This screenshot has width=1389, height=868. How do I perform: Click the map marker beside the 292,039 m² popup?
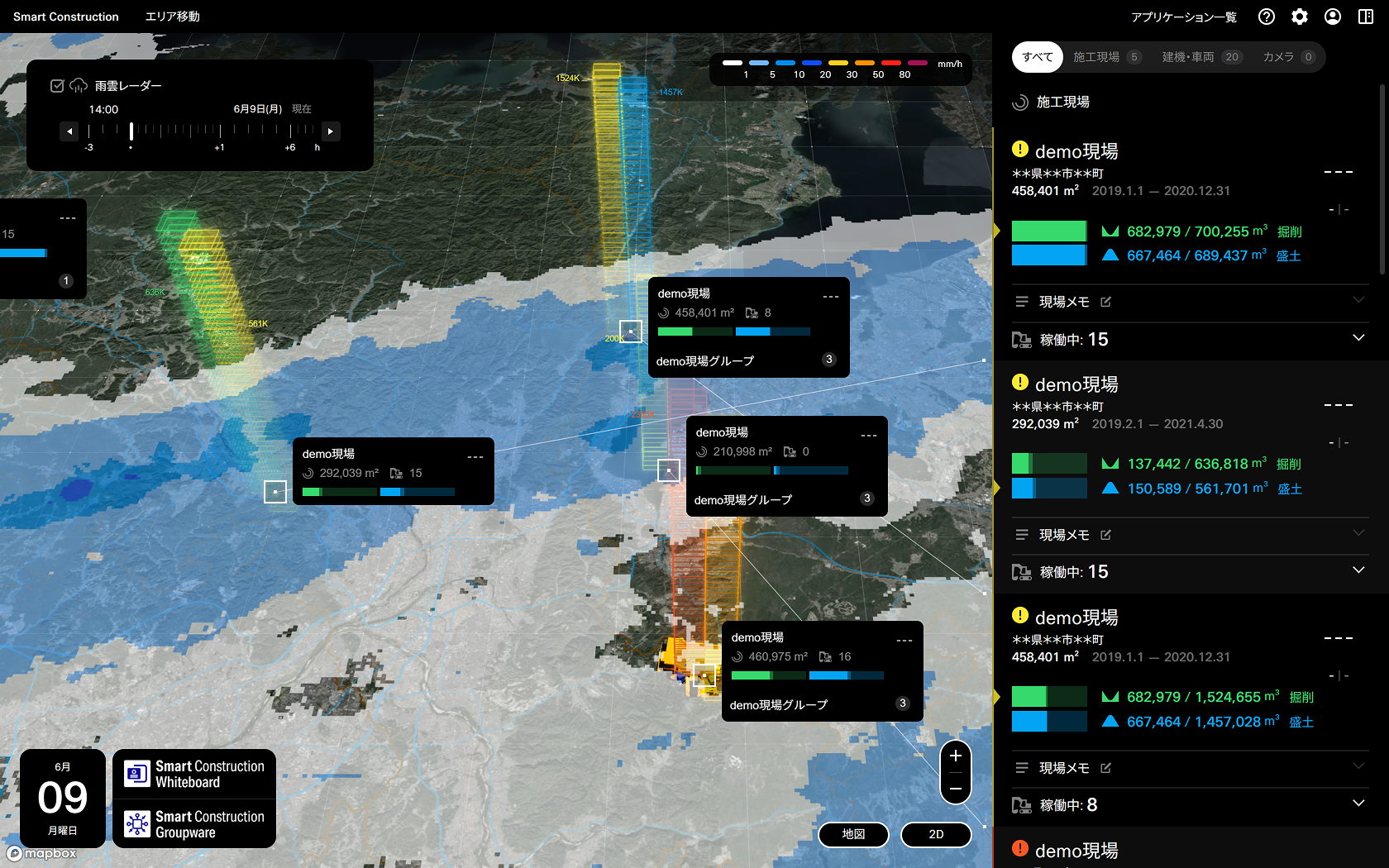(275, 492)
